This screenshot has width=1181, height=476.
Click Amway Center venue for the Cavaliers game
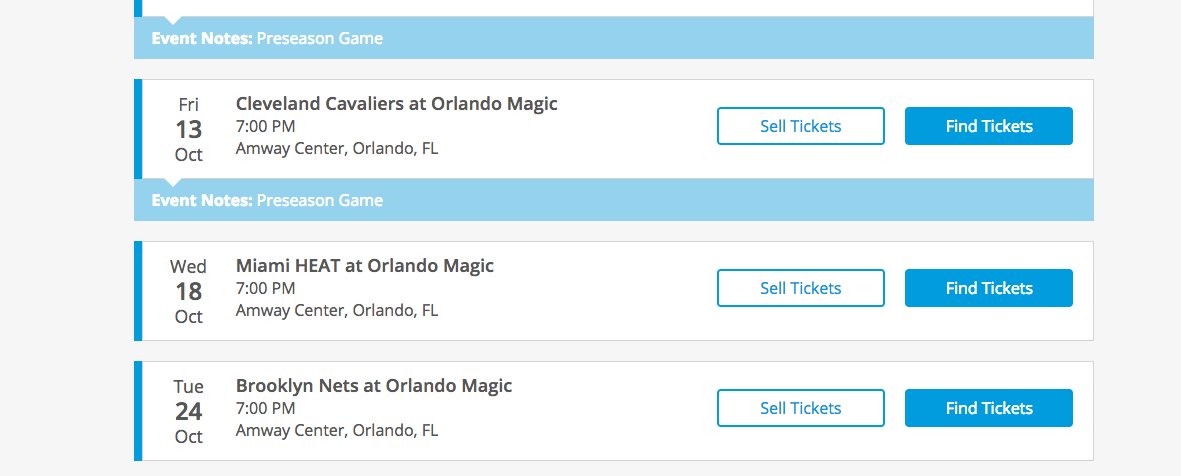[x=336, y=149]
